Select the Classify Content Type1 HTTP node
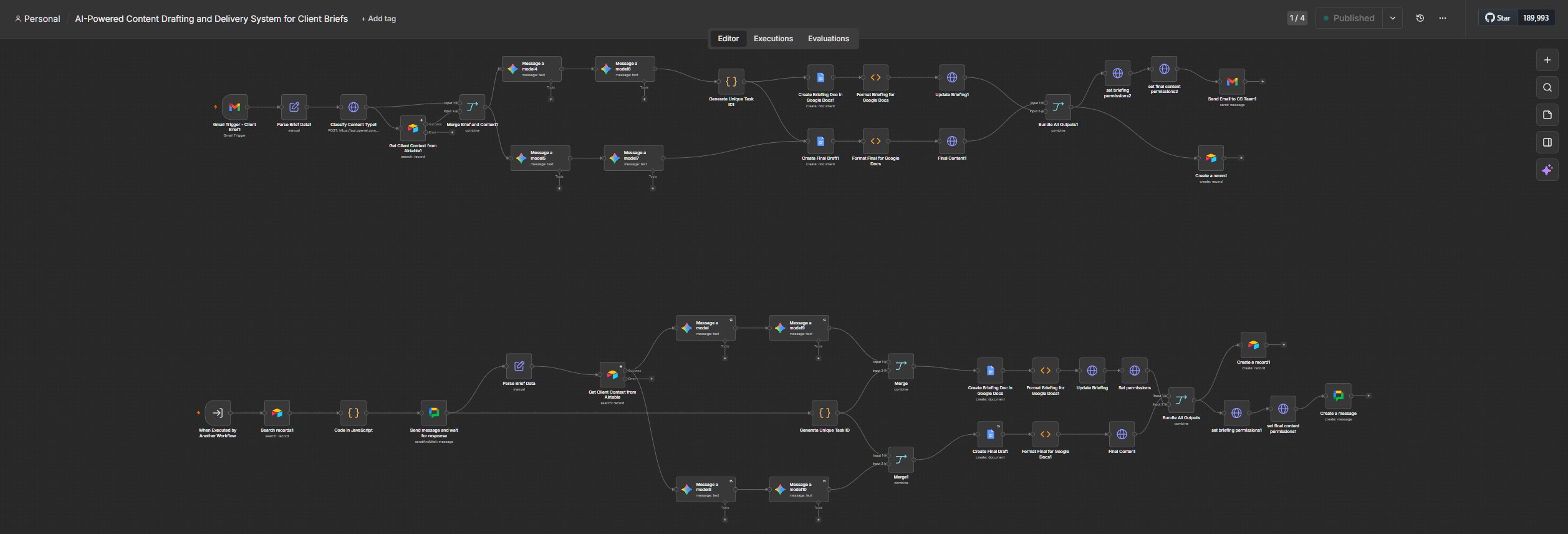This screenshot has height=534, width=1568. [x=354, y=107]
